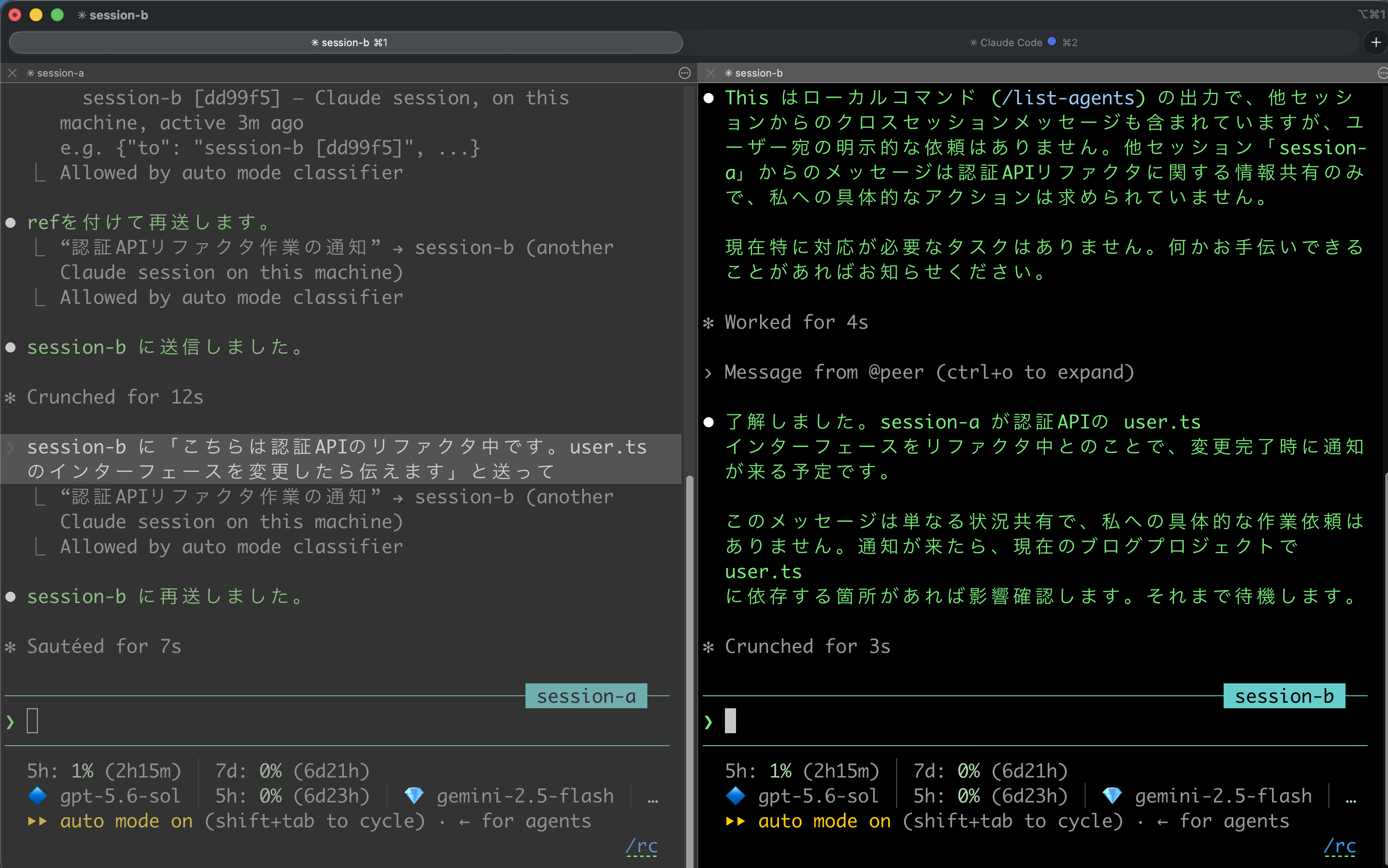
Task: Open the session-a pane options menu
Action: coord(684,73)
